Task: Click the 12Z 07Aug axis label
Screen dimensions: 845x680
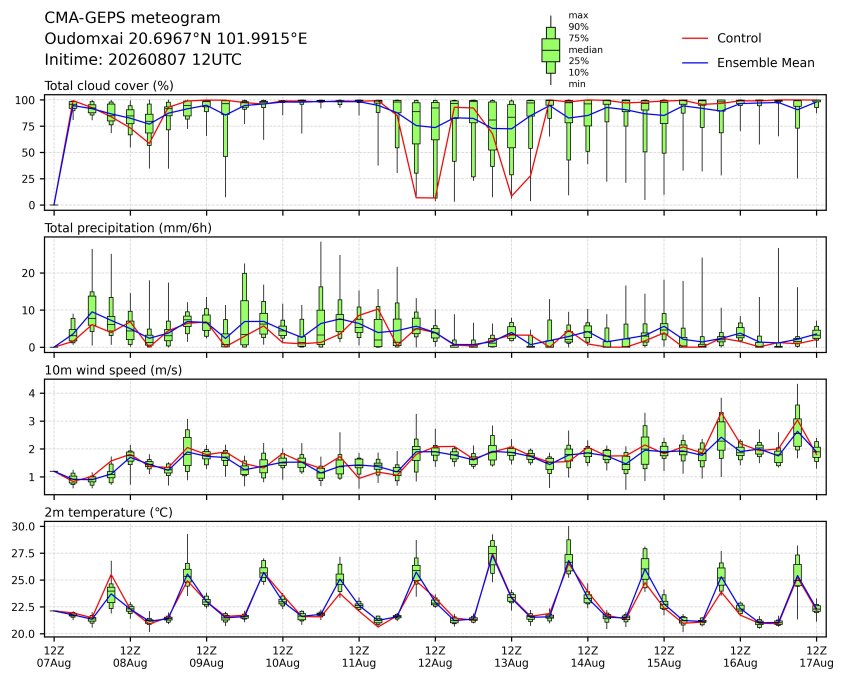Action: (54, 656)
